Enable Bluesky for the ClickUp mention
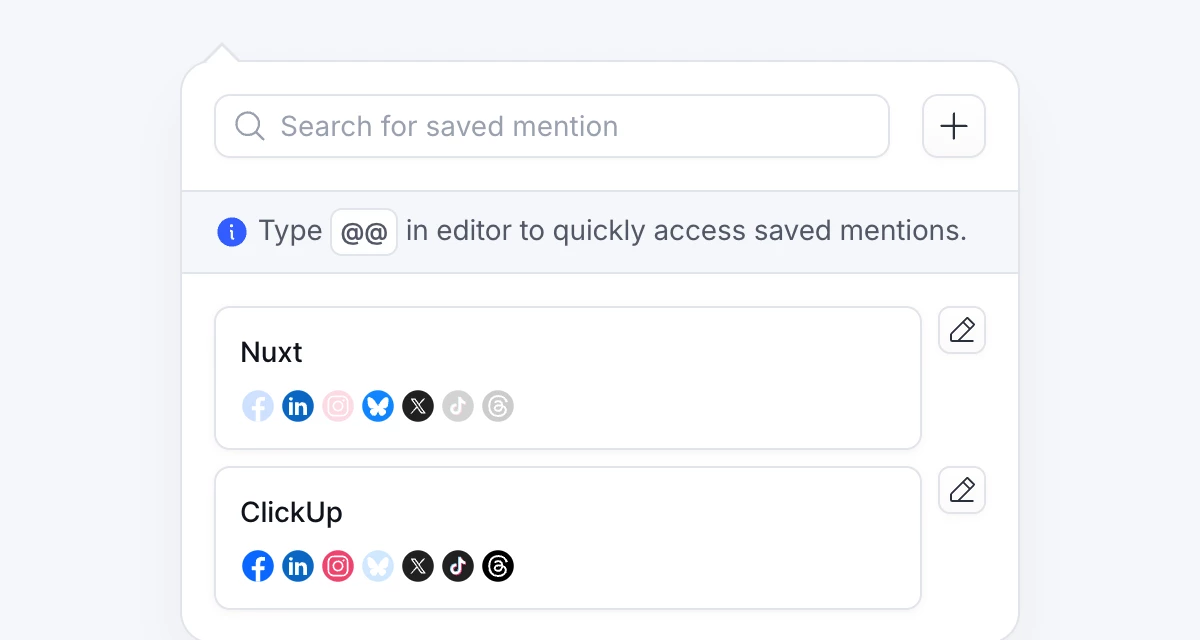The width and height of the screenshot is (1200, 640). point(378,566)
